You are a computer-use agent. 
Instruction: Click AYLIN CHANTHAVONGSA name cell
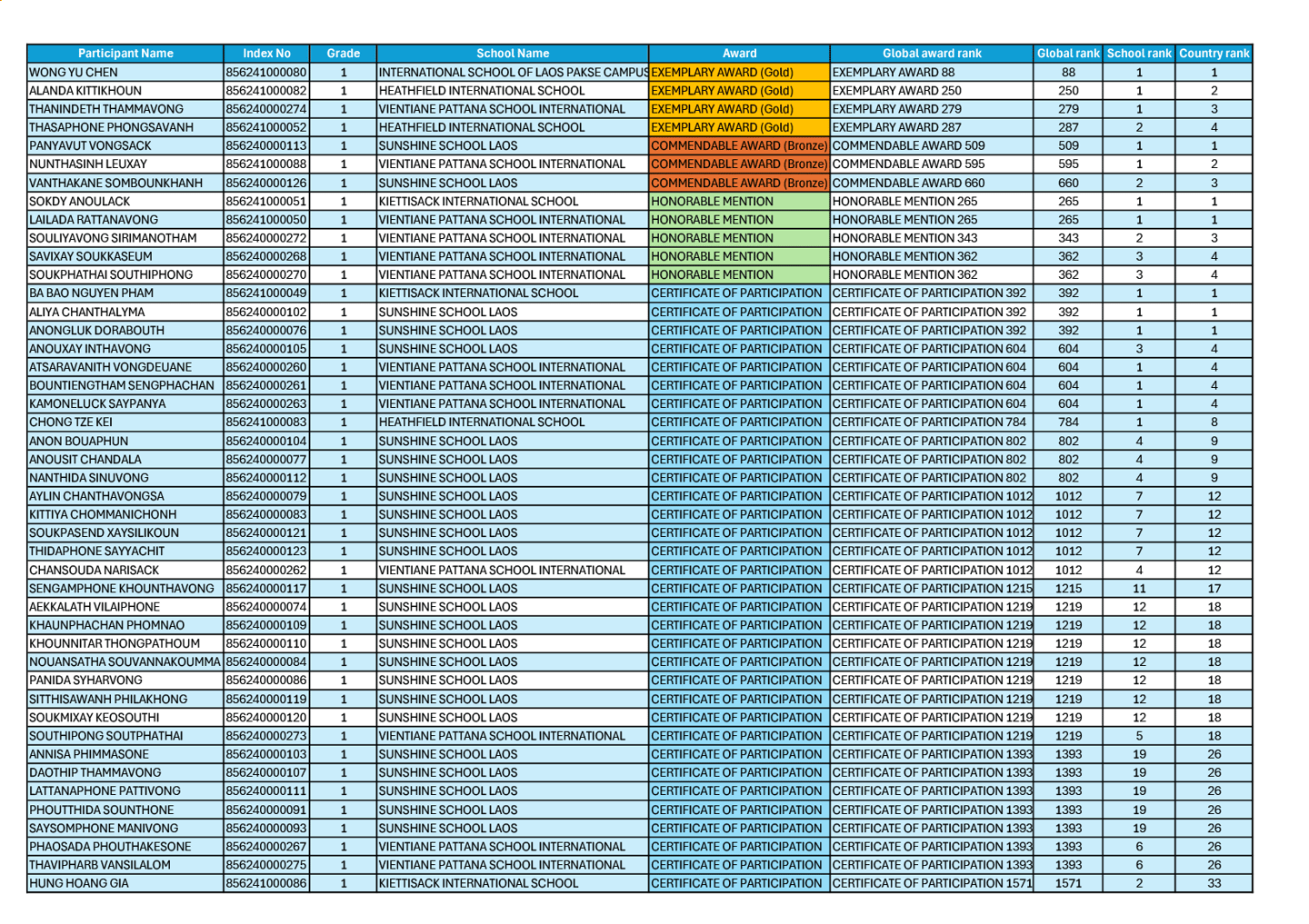point(125,496)
